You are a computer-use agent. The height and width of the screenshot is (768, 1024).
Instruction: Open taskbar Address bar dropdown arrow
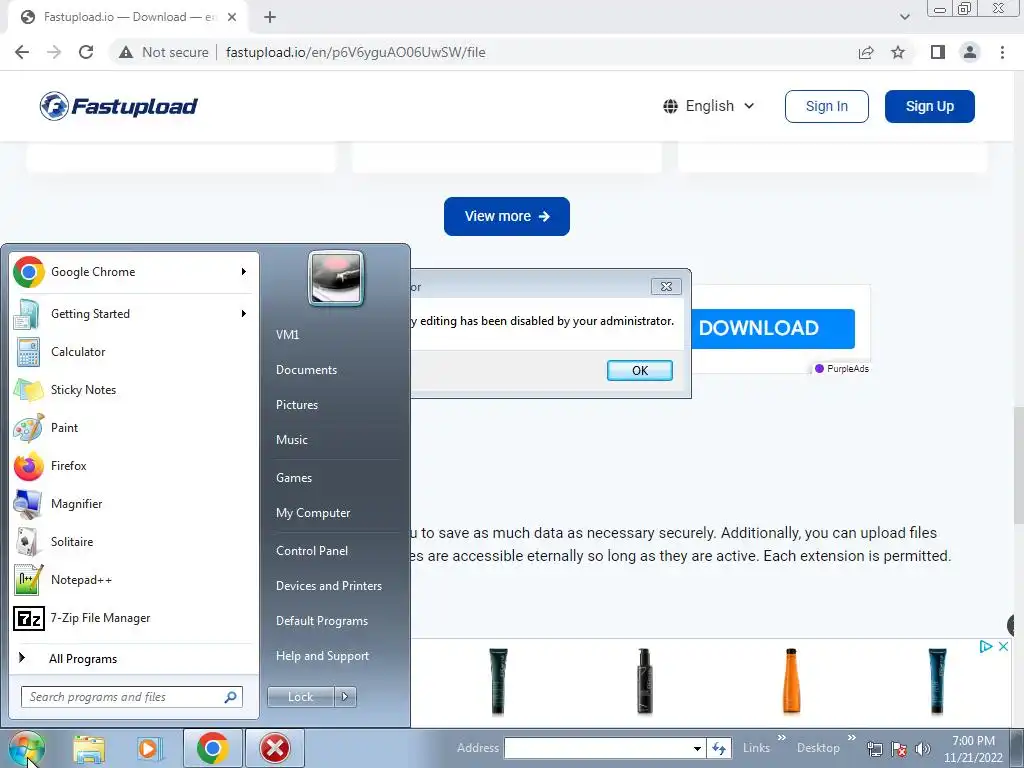tap(697, 748)
